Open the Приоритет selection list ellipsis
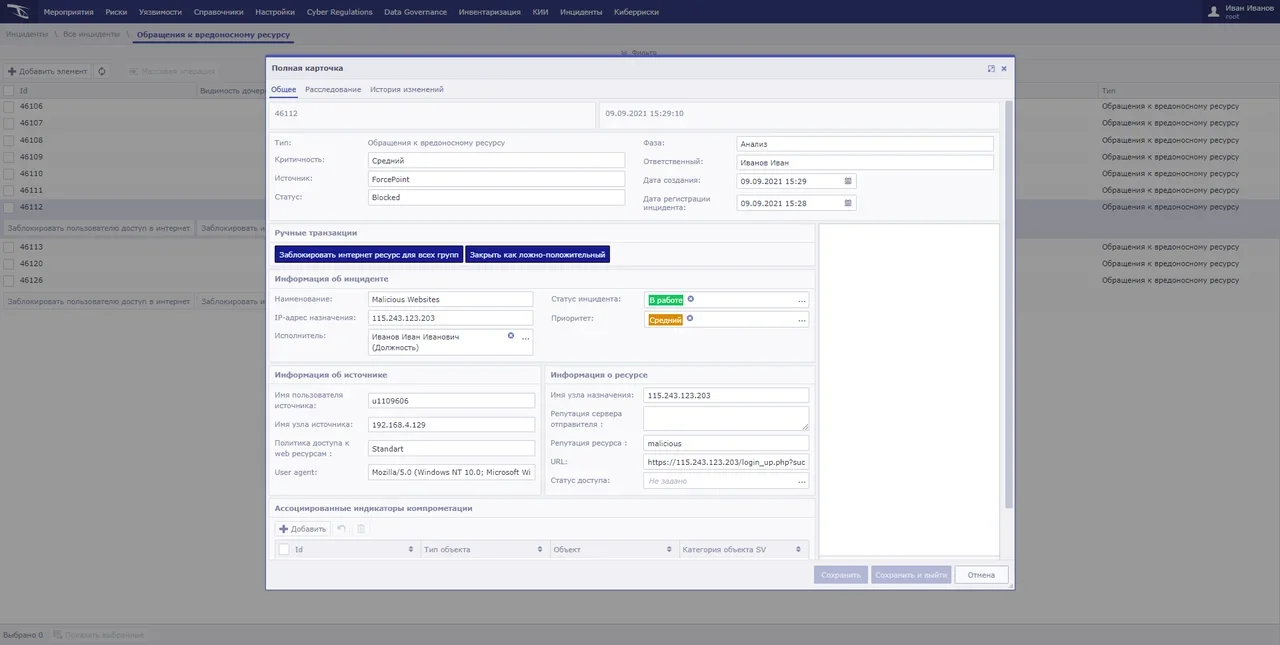 tap(801, 320)
